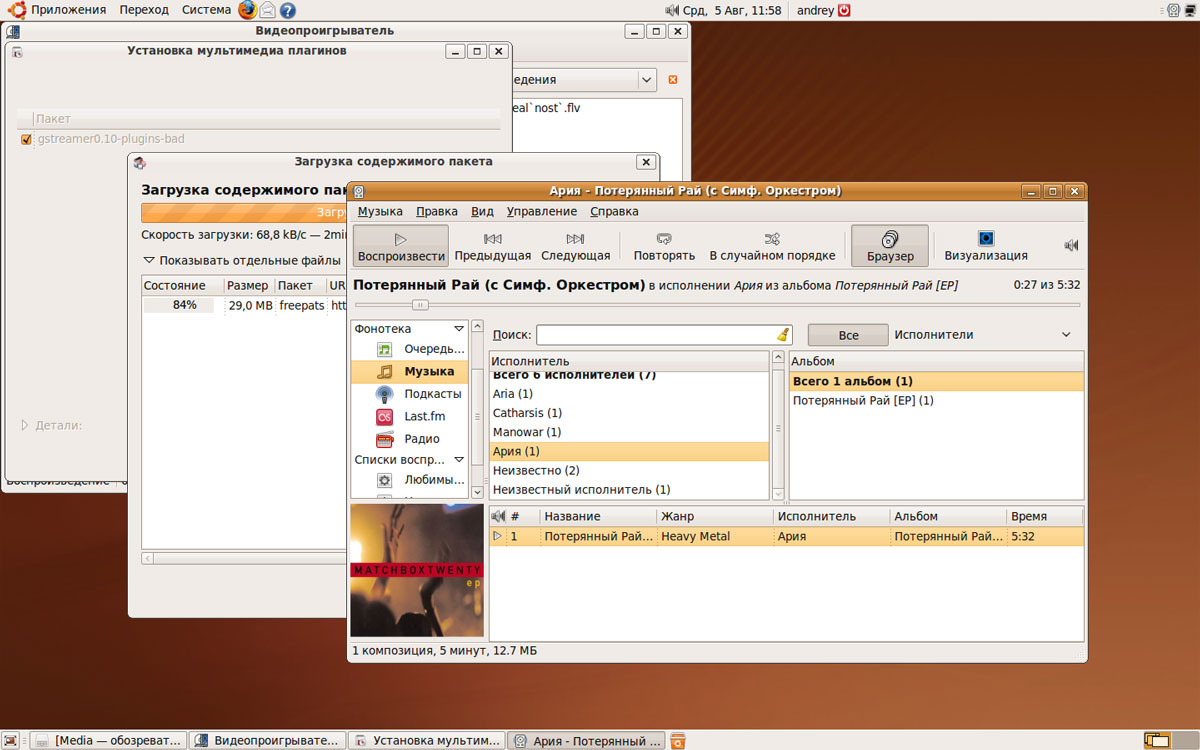Screen dimensions: 1200x750
Task: Collapse the Фонотека sidebar section
Action: point(459,328)
